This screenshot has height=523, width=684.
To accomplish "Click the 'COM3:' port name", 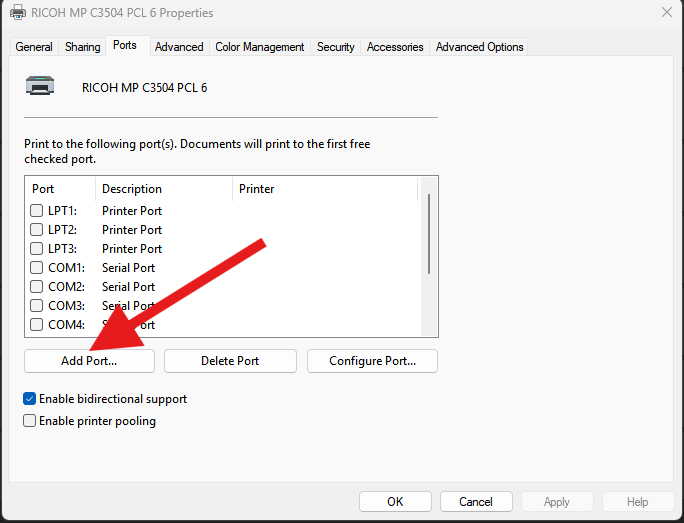I will (66, 305).
